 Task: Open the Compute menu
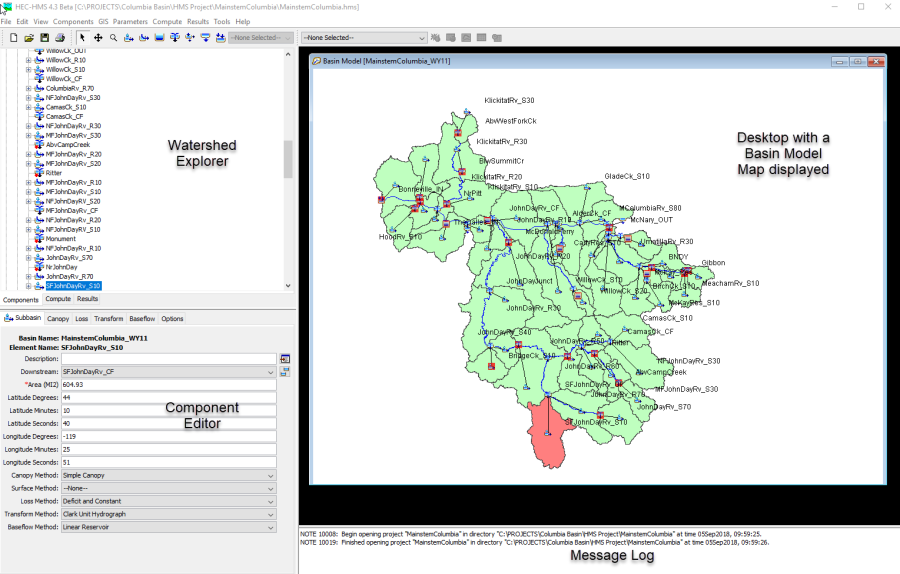(167, 21)
